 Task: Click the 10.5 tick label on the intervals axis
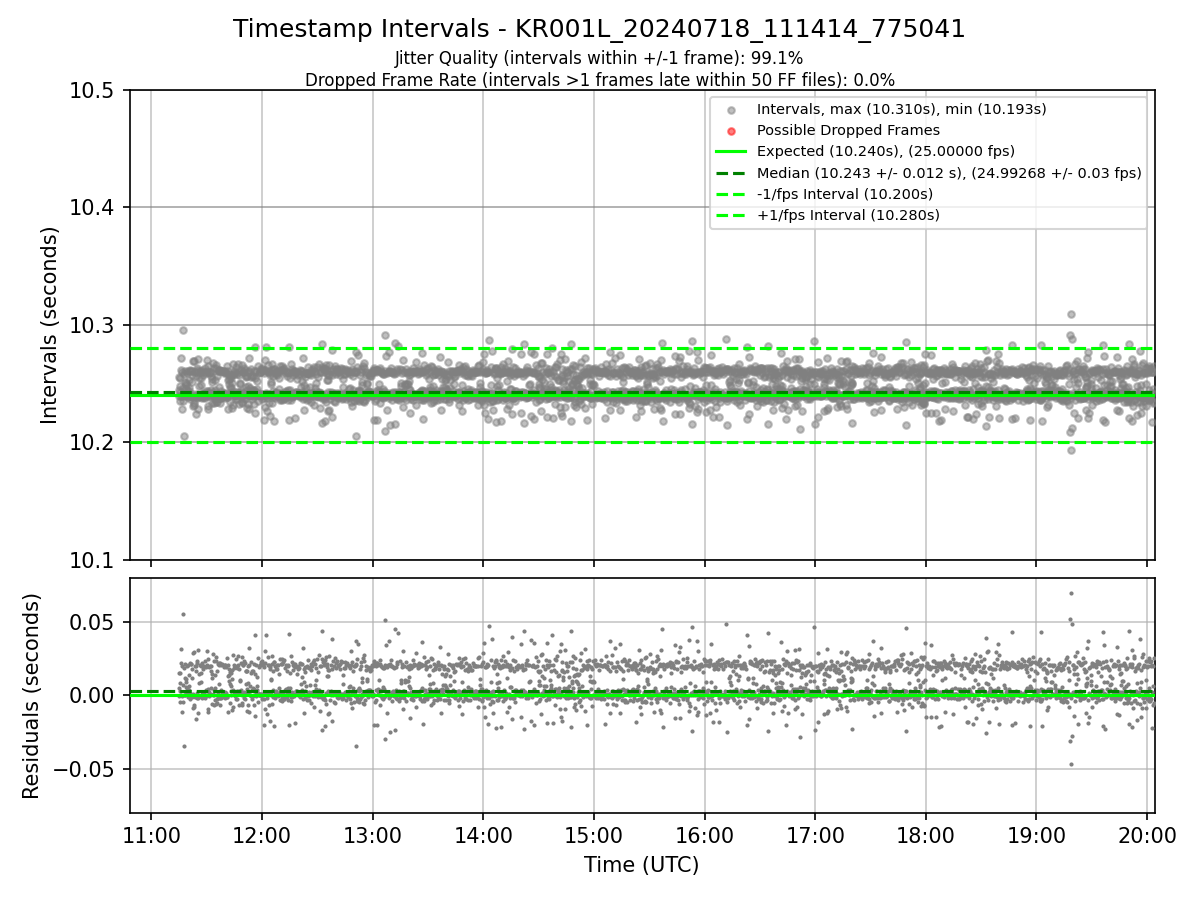point(93,91)
